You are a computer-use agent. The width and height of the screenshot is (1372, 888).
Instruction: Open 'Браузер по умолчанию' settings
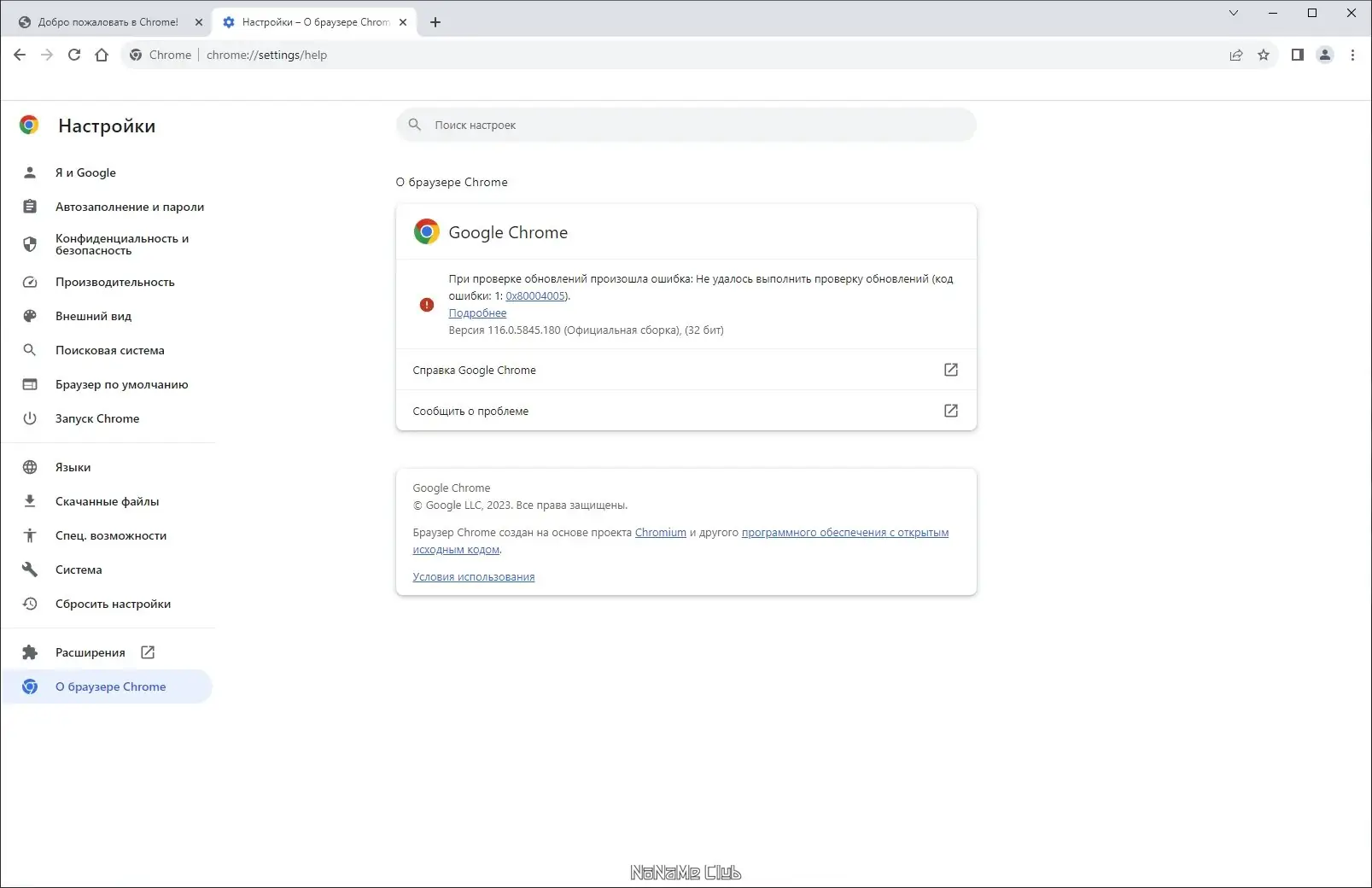[108, 384]
